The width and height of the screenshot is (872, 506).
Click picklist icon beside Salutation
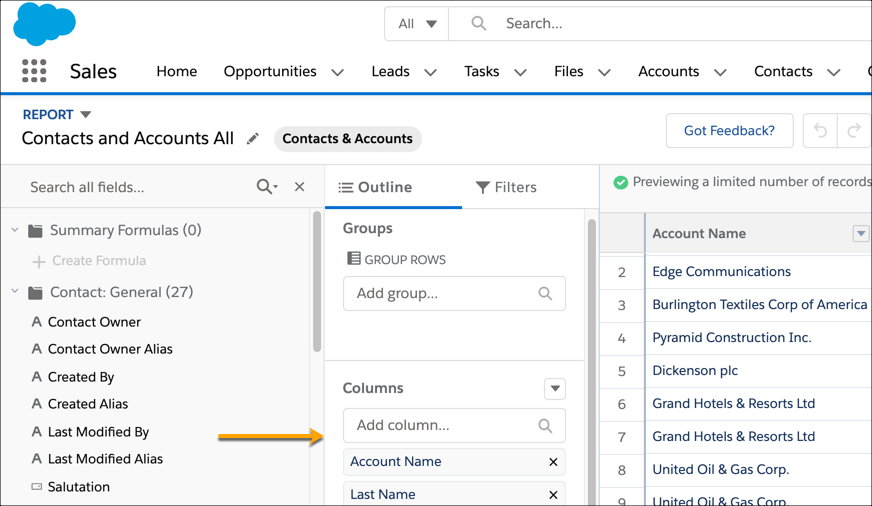tap(37, 487)
